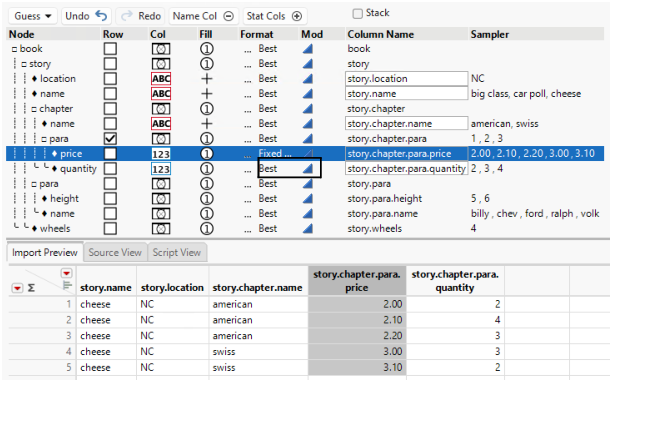Viewport: 653px width, 427px height.
Task: Click Fill plus icon for location
Action: [207, 79]
